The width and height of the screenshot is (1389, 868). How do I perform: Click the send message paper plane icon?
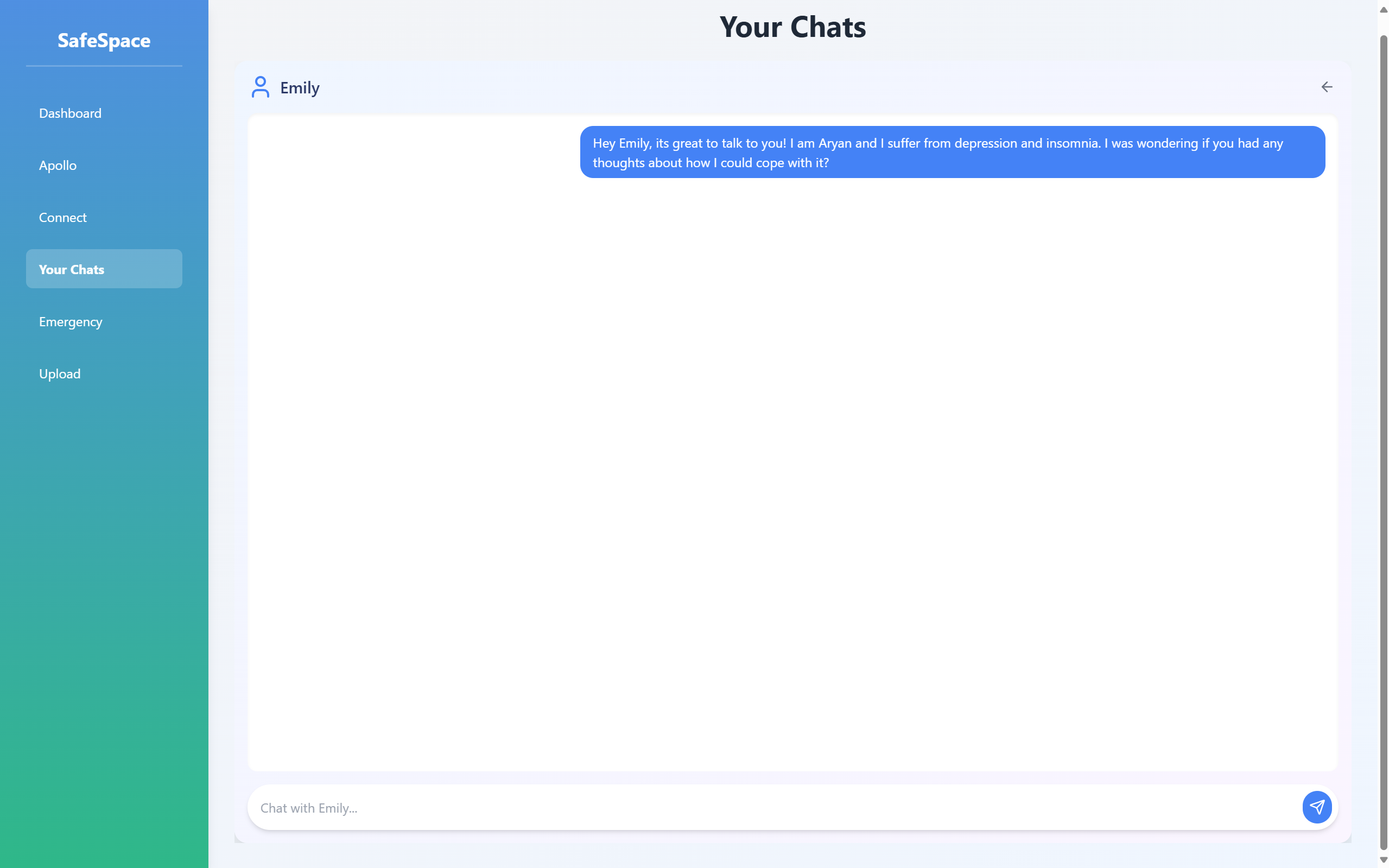[1316, 807]
